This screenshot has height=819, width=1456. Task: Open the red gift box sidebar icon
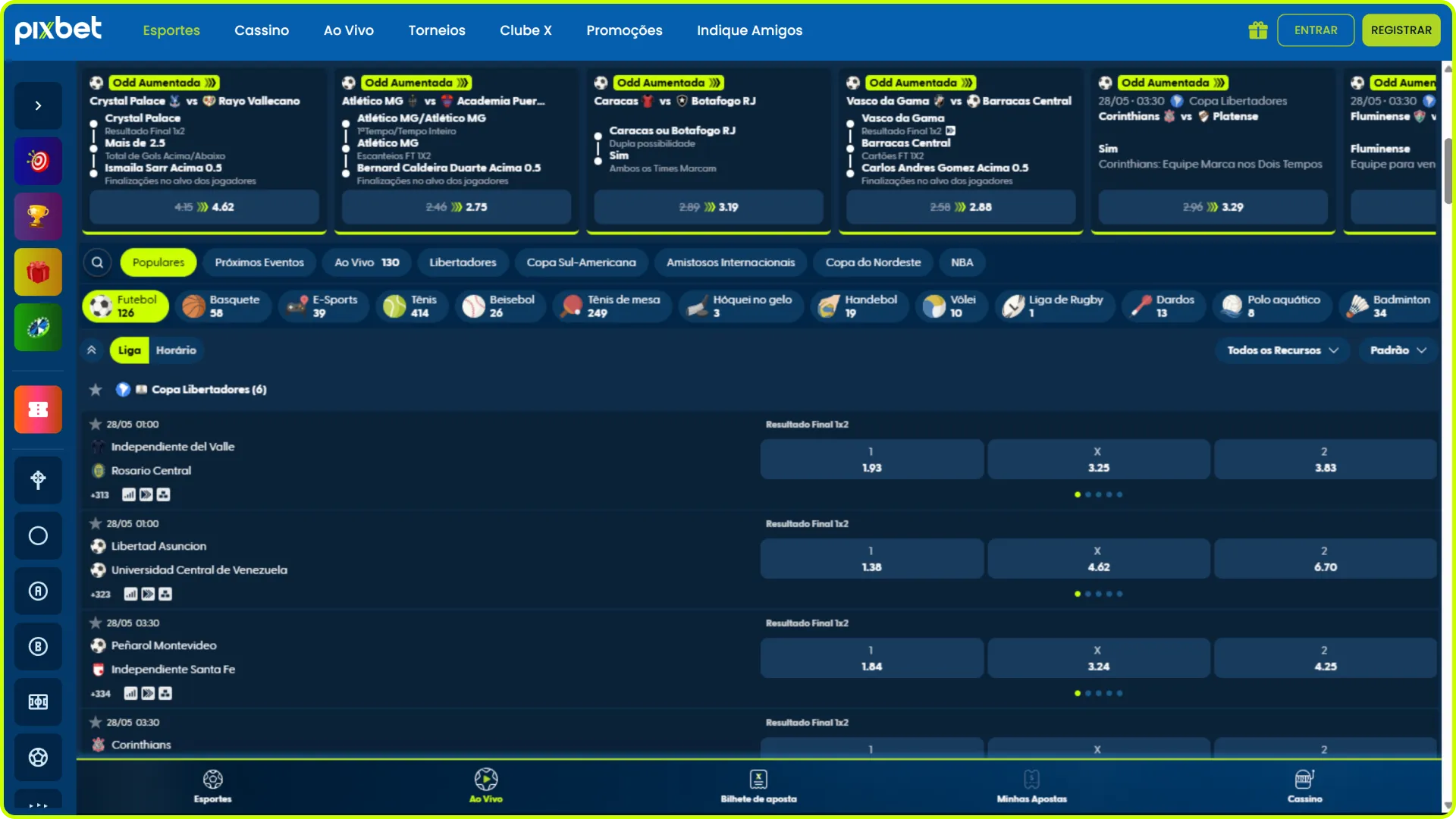tap(38, 271)
